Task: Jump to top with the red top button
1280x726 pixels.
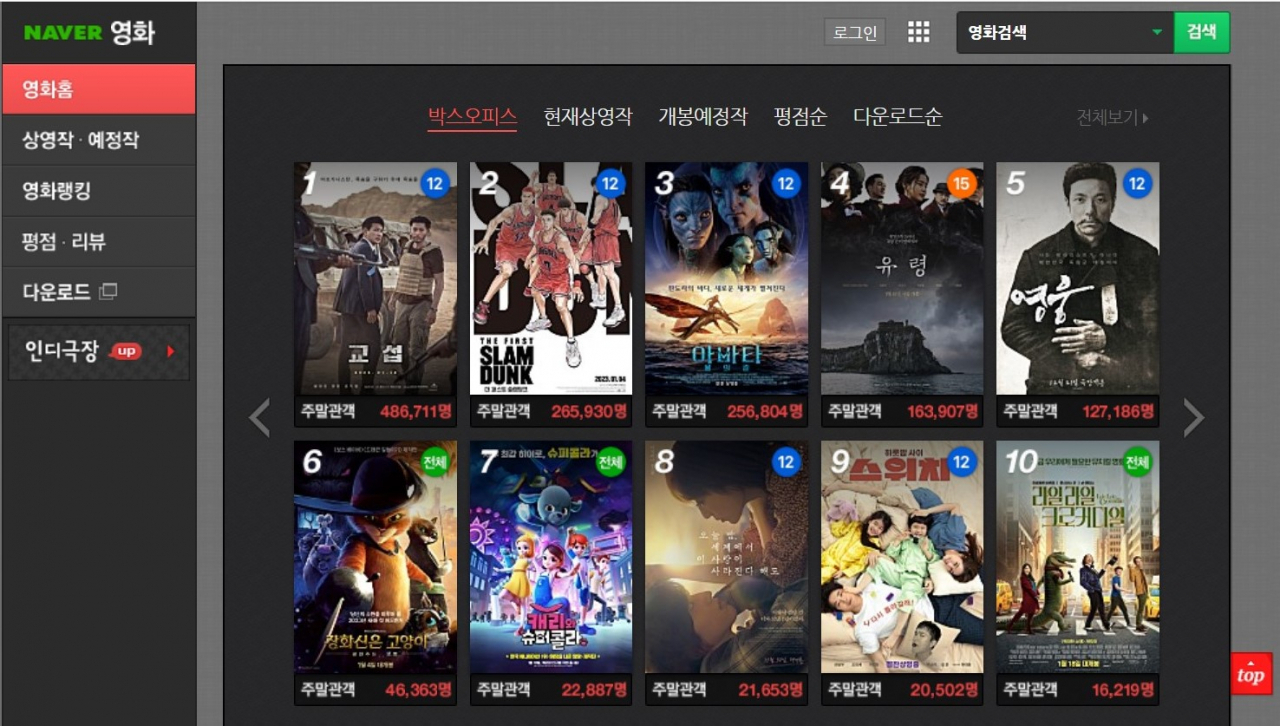Action: point(1251,673)
